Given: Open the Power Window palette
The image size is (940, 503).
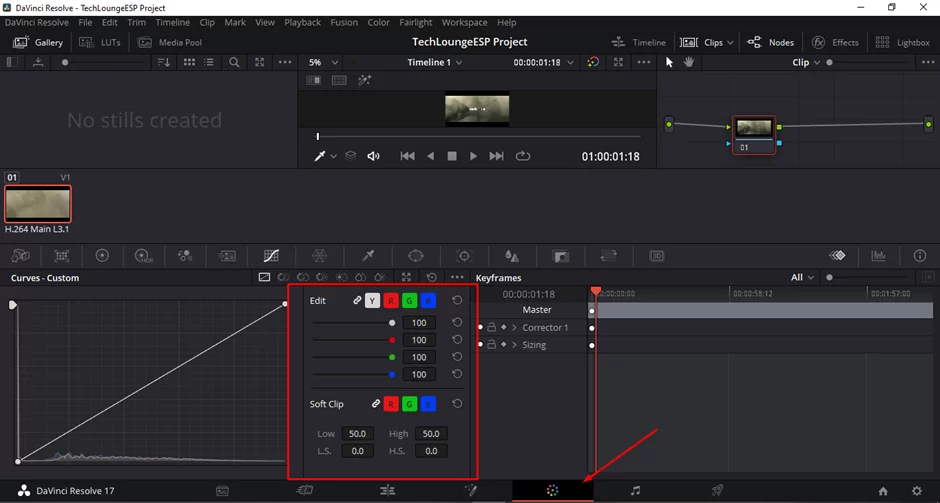Looking at the screenshot, I should click(x=415, y=256).
